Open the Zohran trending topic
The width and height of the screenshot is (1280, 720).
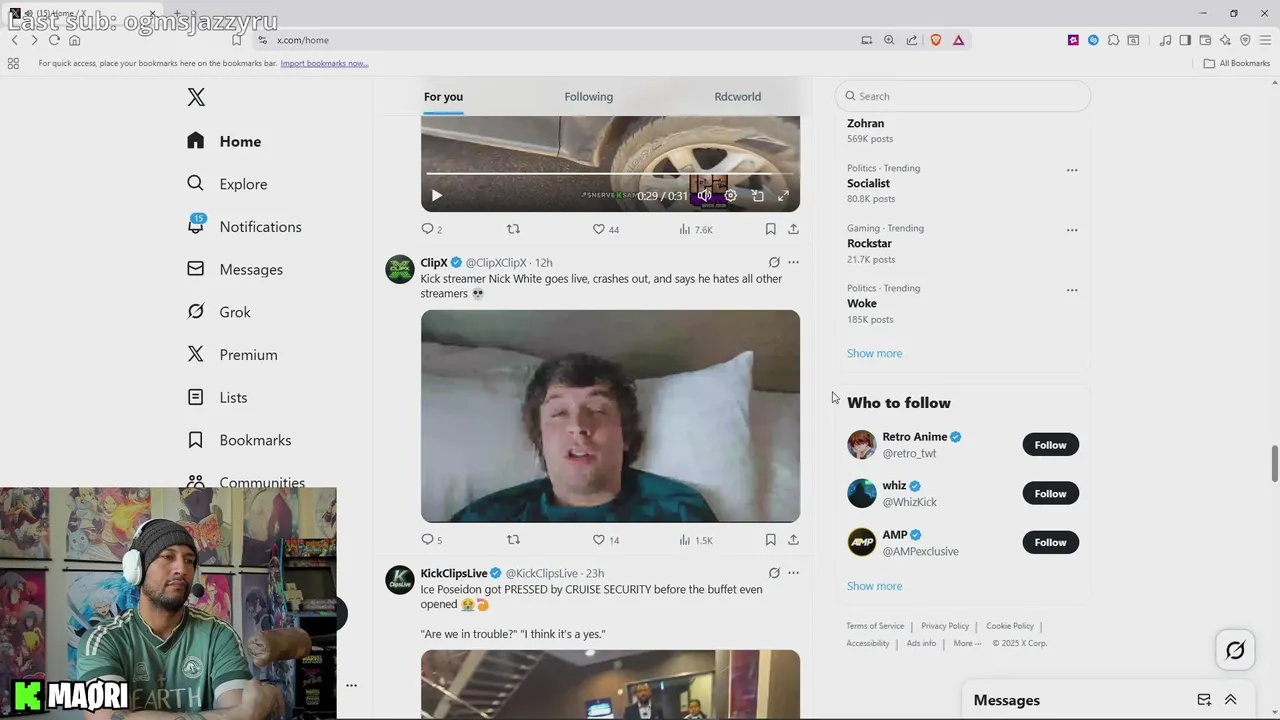point(865,124)
